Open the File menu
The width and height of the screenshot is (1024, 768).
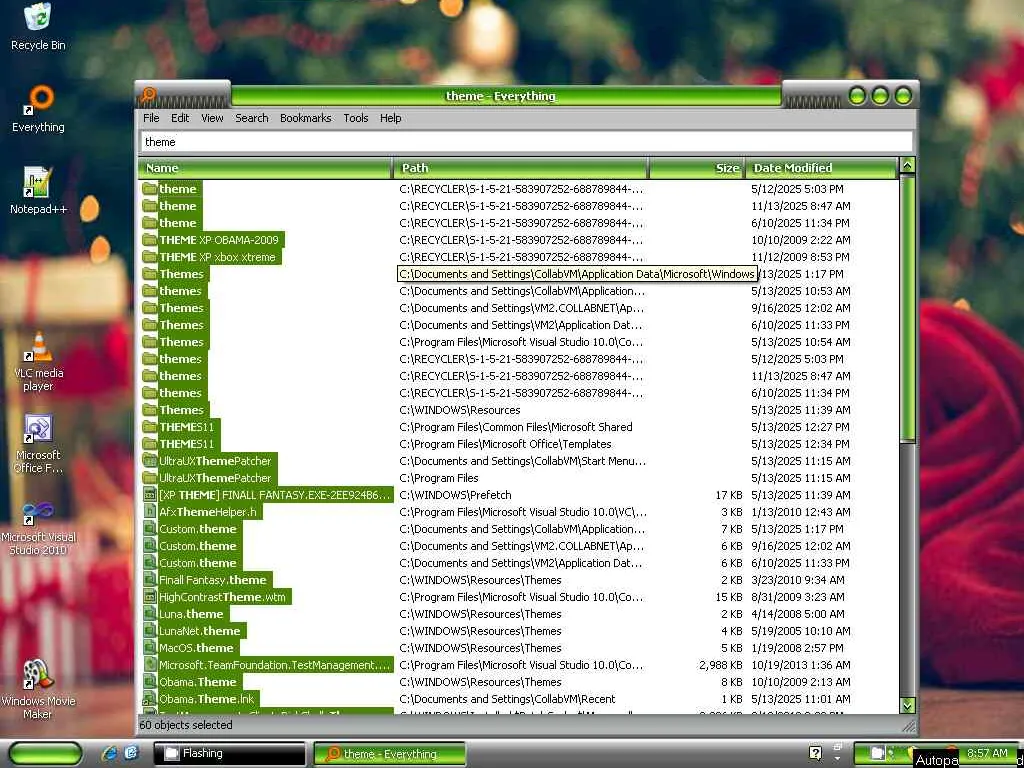pyautogui.click(x=151, y=118)
